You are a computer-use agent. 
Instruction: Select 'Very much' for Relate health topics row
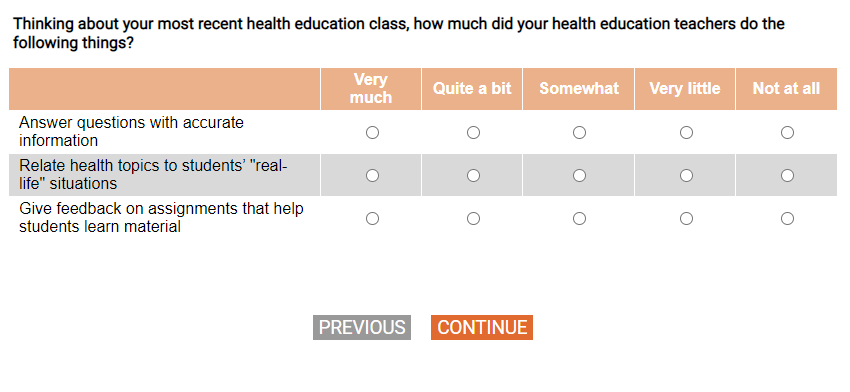(372, 175)
